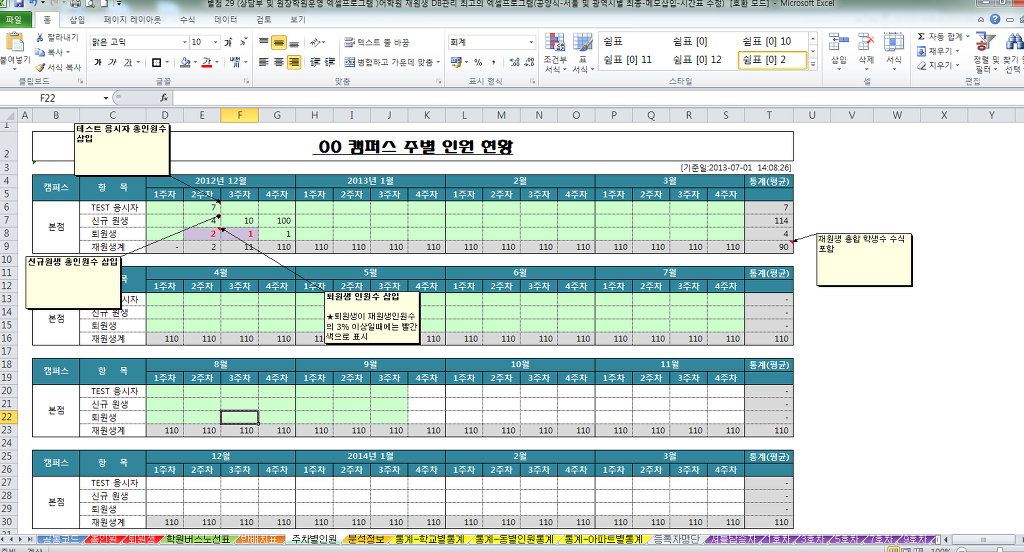This screenshot has width=1024, height=552.
Task: Click cell with red value 2 in 퇴원생 row
Action: [202, 234]
